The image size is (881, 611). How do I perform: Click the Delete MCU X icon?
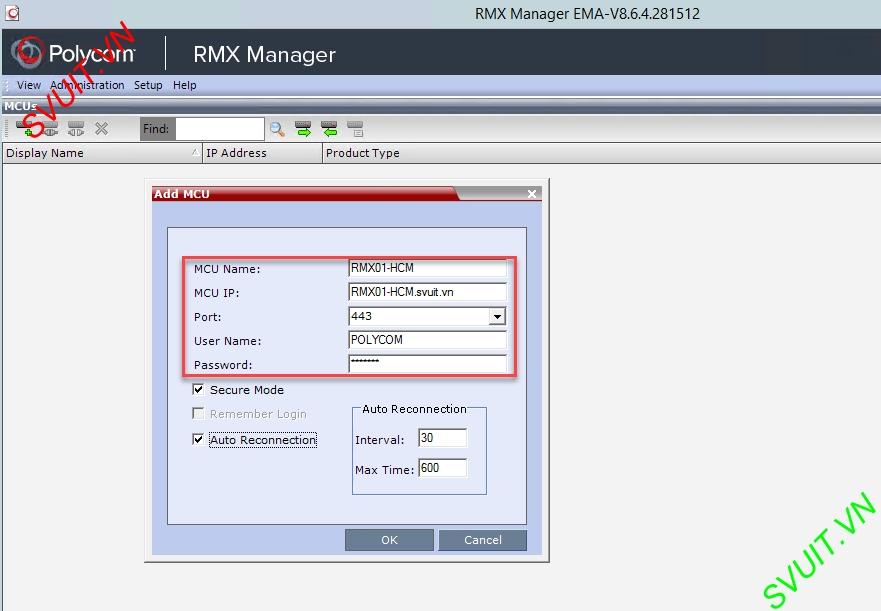click(101, 129)
